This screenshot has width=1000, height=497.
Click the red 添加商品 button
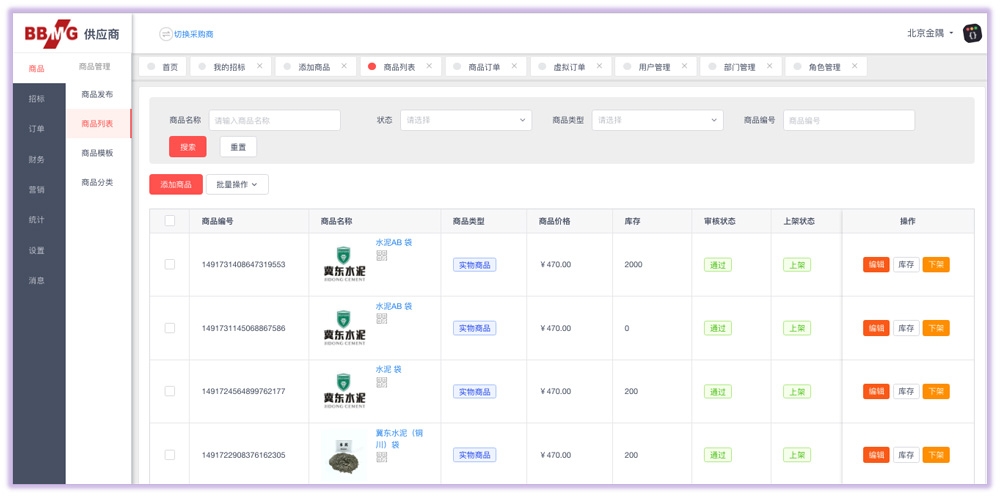[x=176, y=184]
